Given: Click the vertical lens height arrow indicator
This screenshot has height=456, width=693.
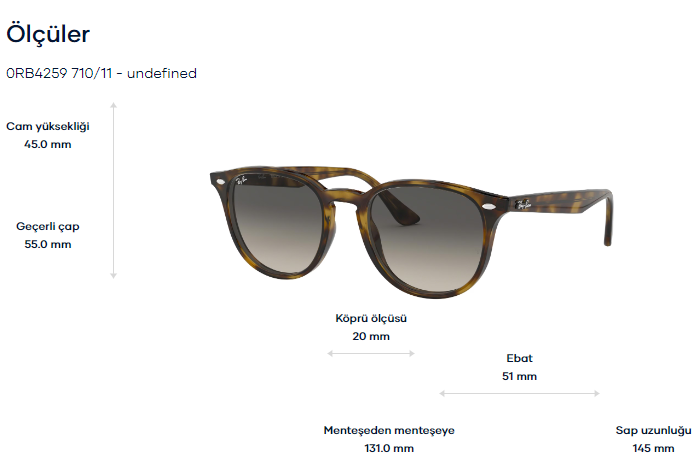Looking at the screenshot, I should click(114, 190).
